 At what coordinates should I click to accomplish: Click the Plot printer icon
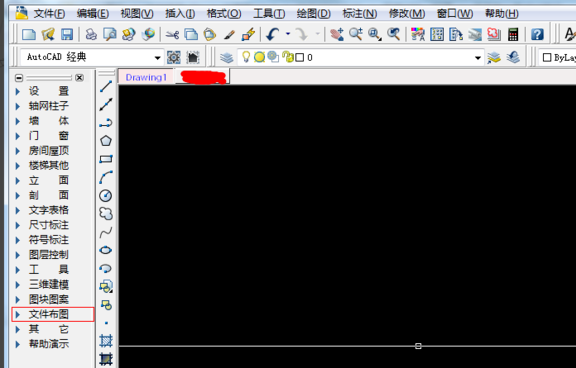click(91, 35)
